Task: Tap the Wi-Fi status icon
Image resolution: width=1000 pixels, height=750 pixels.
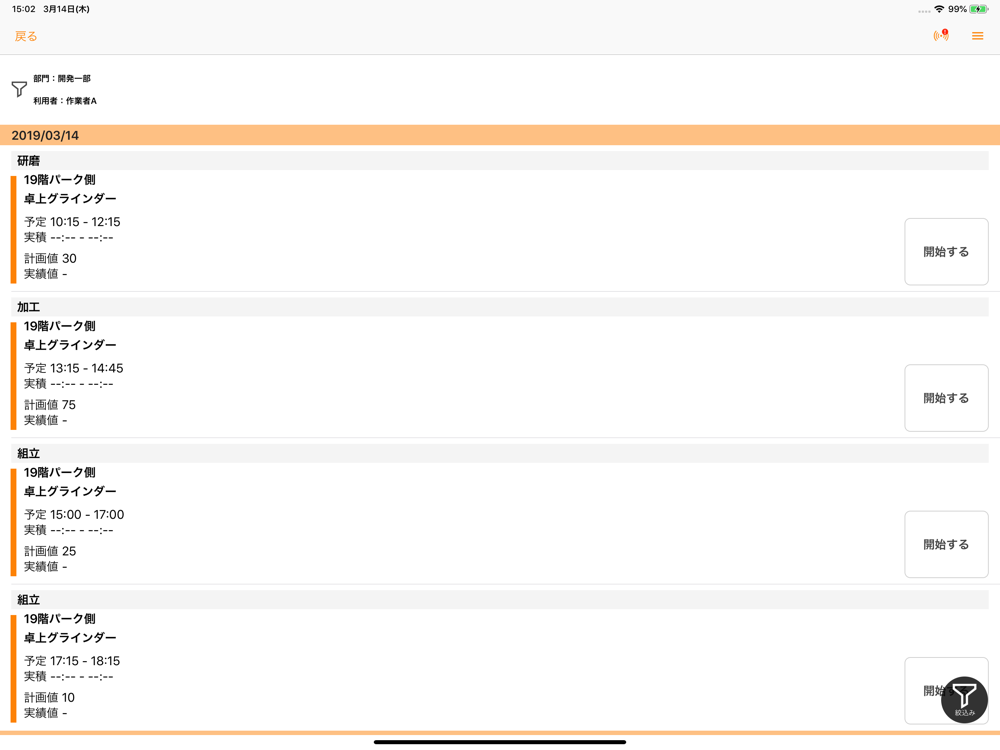Action: [x=939, y=9]
